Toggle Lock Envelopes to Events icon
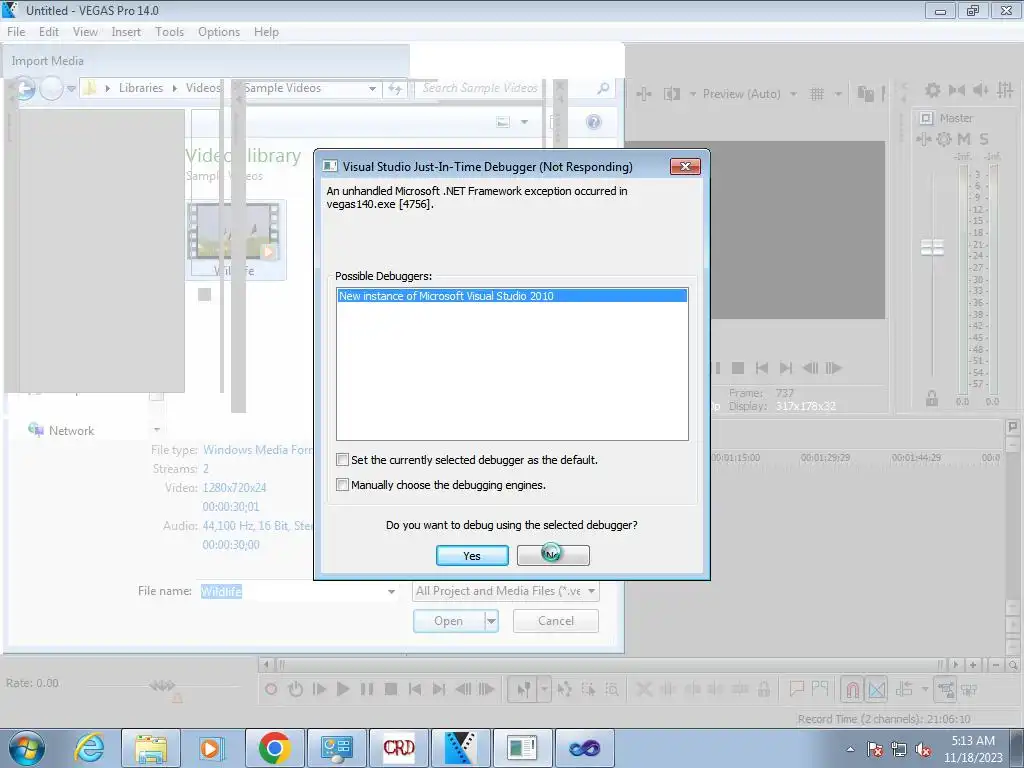The image size is (1024, 768). tap(946, 689)
